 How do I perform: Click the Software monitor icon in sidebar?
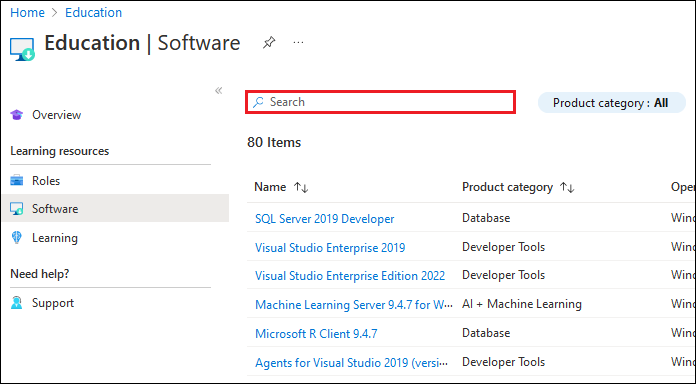[17, 209]
